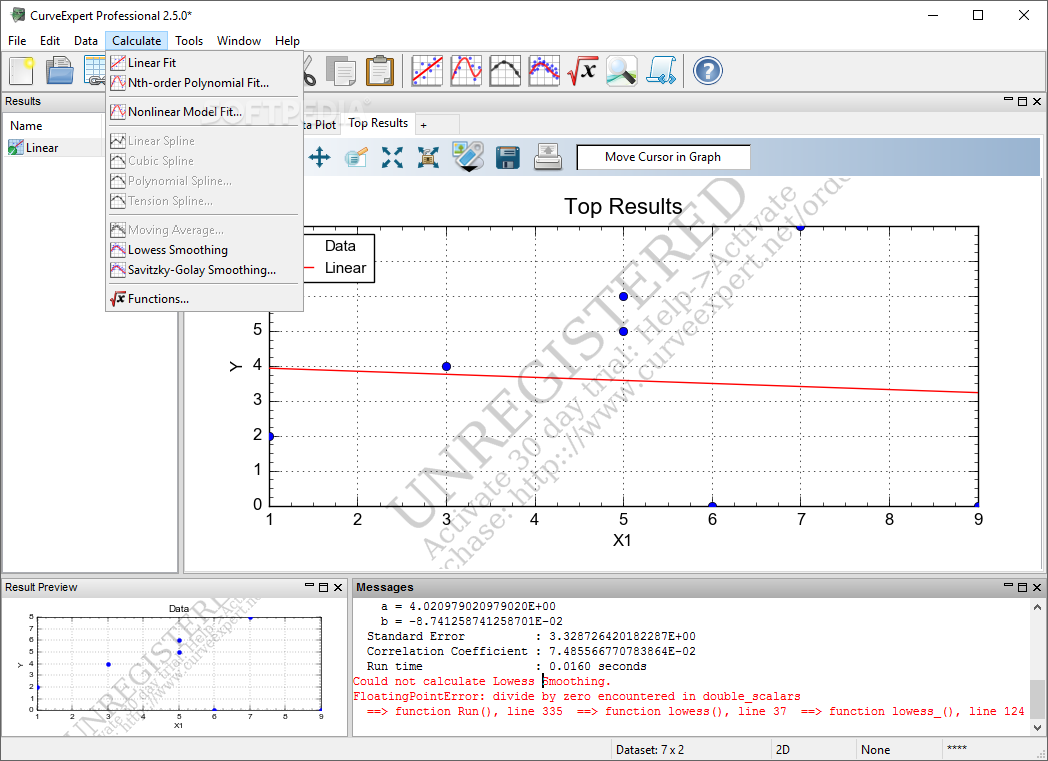This screenshot has width=1048, height=761.
Task: Click the graph properties edit icon
Action: click(x=356, y=158)
